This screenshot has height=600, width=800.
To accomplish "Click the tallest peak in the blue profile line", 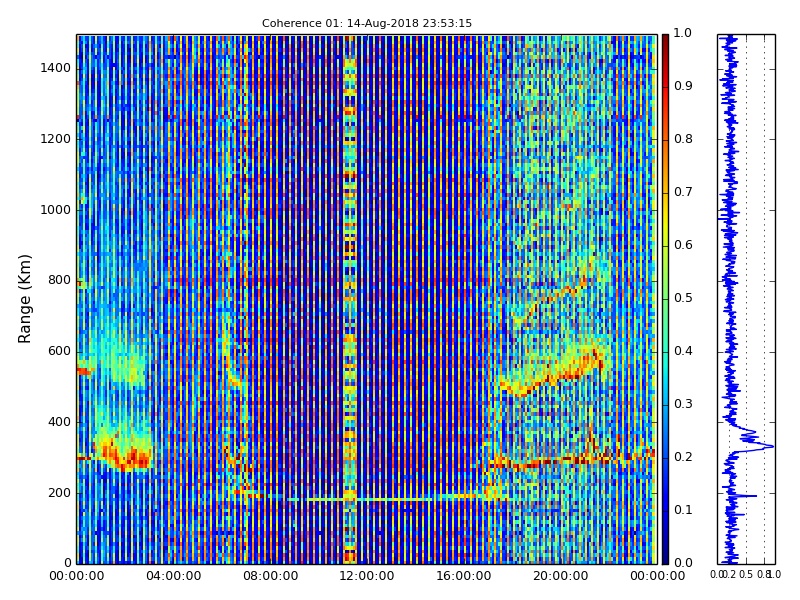I will click(x=771, y=447).
